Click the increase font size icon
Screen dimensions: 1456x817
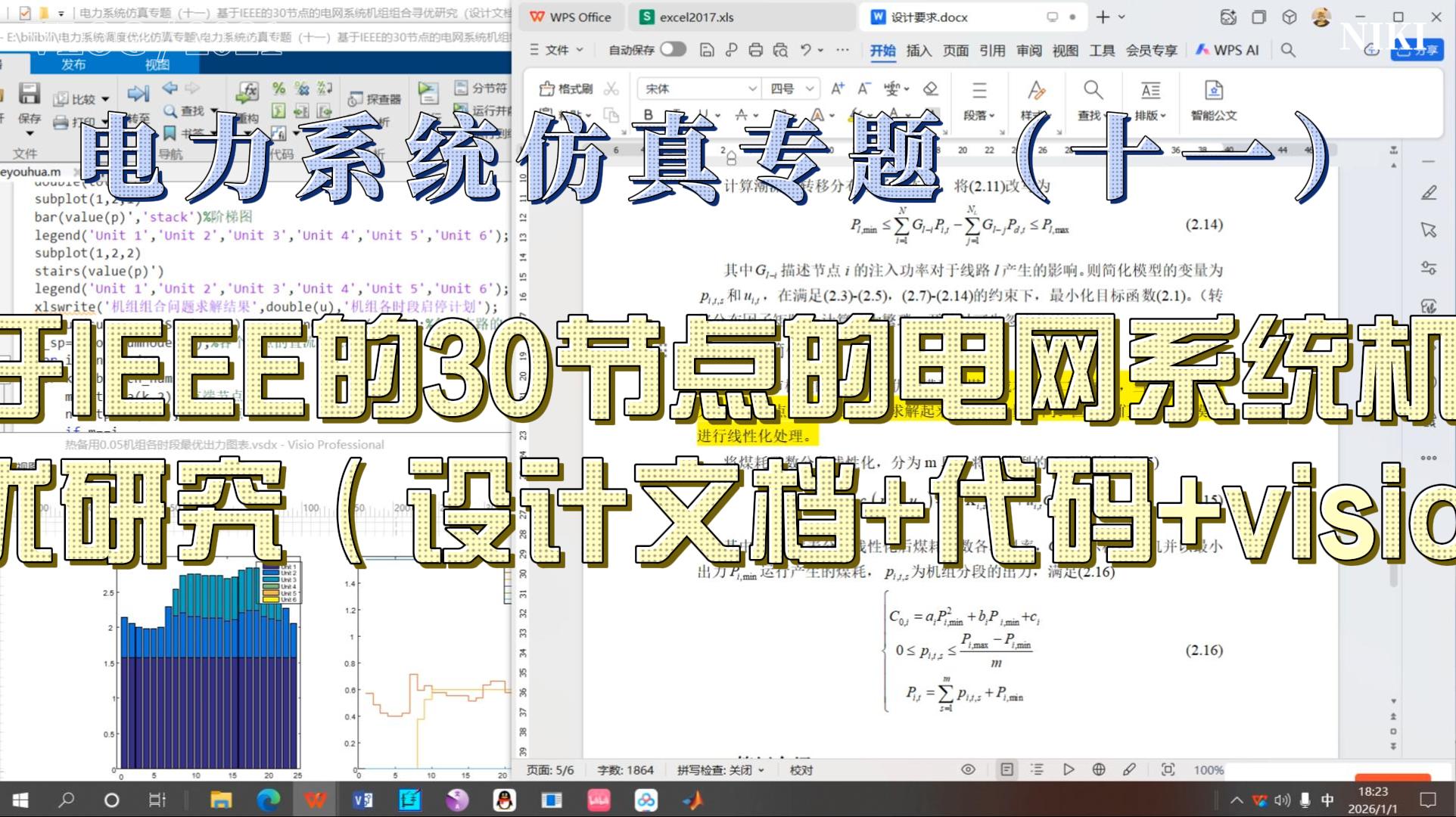[837, 89]
